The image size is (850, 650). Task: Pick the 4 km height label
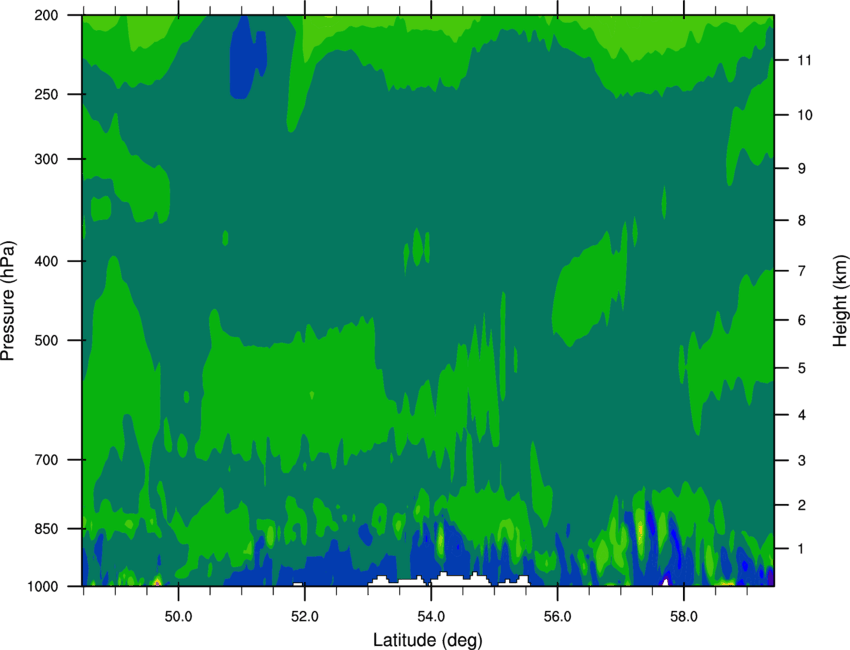(802, 415)
